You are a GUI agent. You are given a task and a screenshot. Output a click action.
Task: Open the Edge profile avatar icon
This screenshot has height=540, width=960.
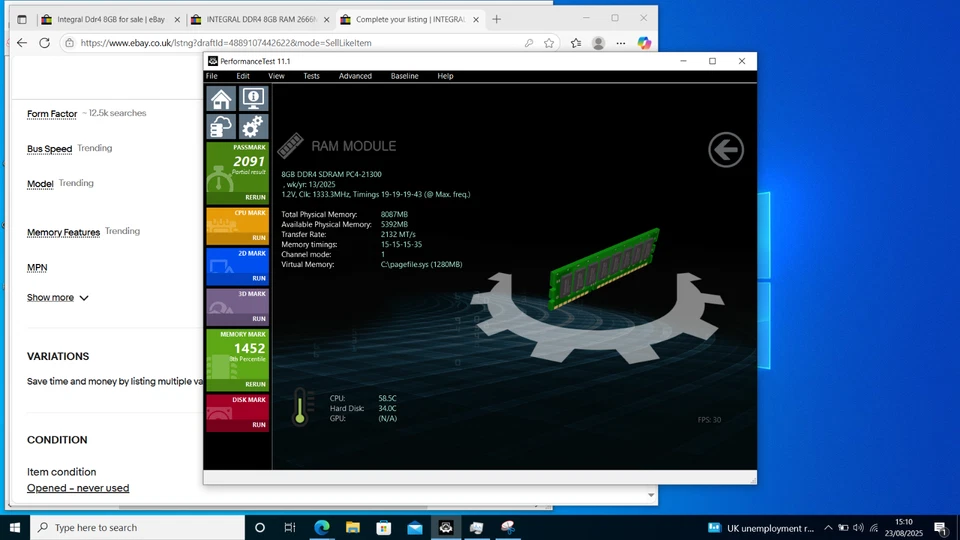(x=599, y=43)
